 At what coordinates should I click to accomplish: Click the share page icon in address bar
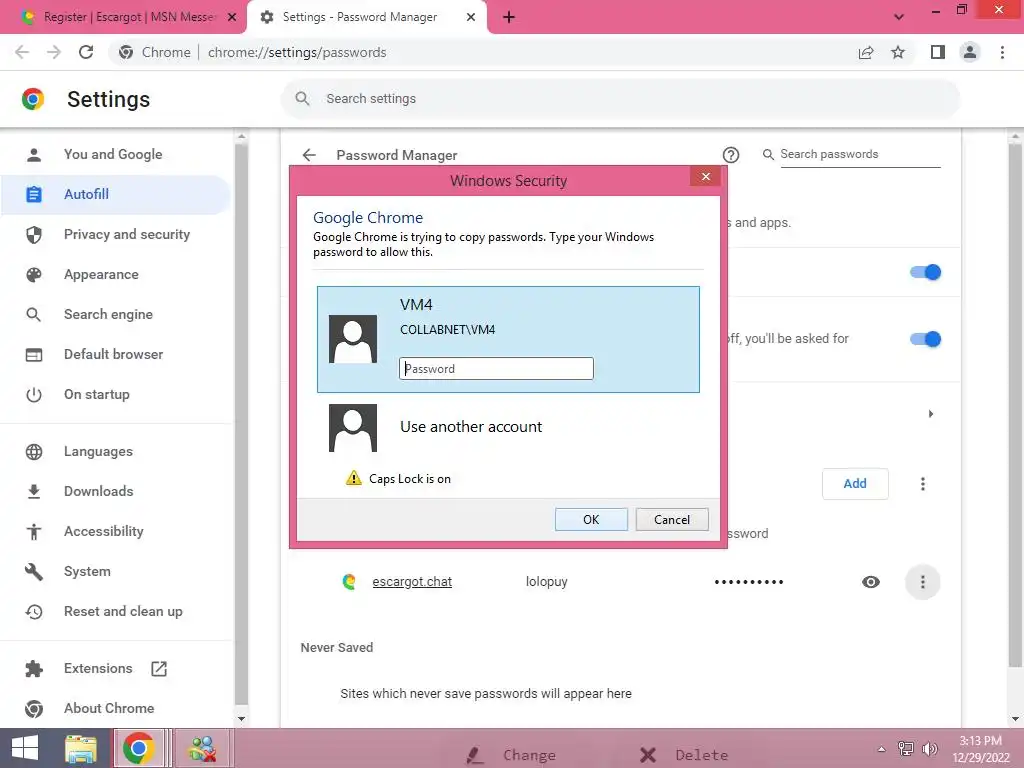[866, 52]
